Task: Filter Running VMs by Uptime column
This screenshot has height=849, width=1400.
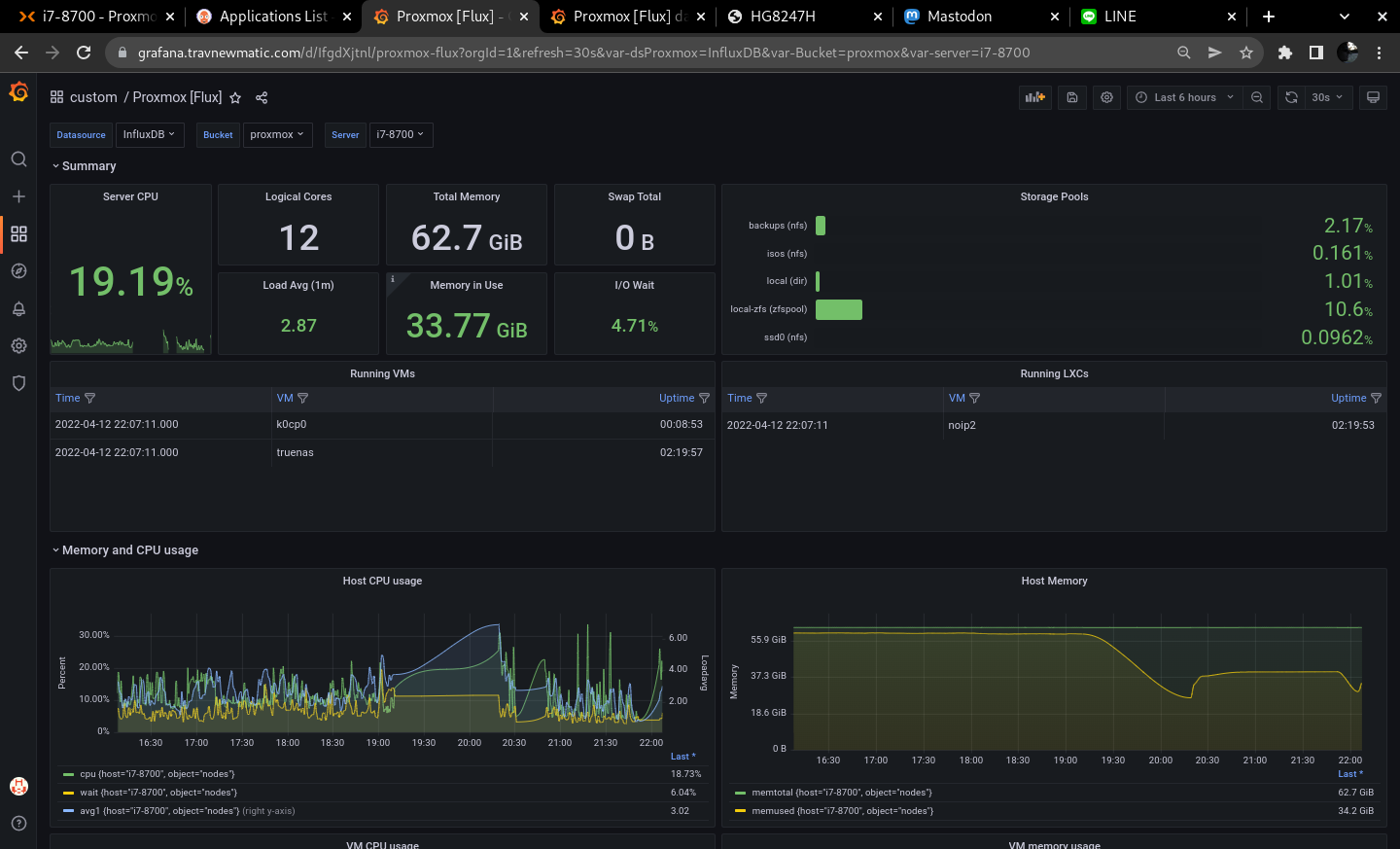Action: click(704, 399)
